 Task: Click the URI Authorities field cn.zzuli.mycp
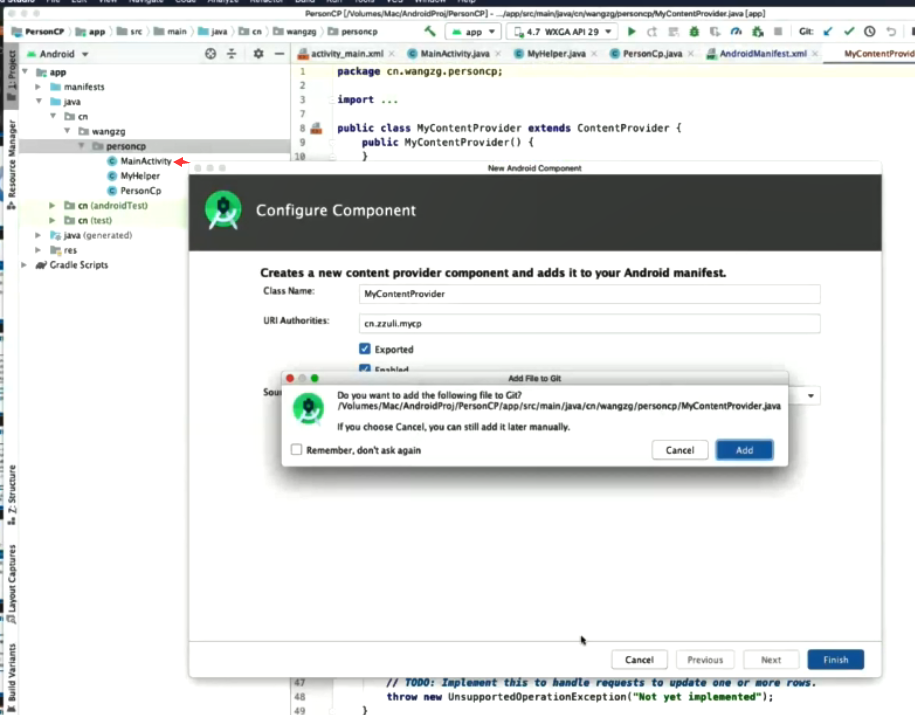click(589, 323)
